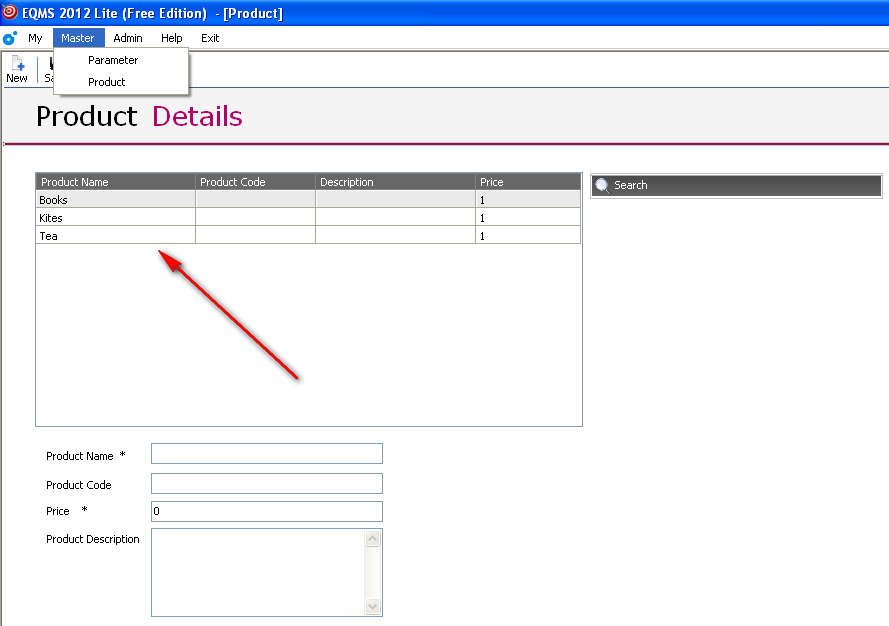Viewport: 889px width, 626px height.
Task: Click the blue icon beside My menu
Action: coord(10,38)
